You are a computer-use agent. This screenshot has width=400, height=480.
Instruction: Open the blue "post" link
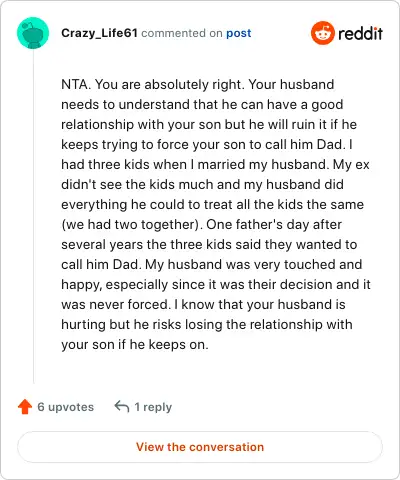(239, 33)
